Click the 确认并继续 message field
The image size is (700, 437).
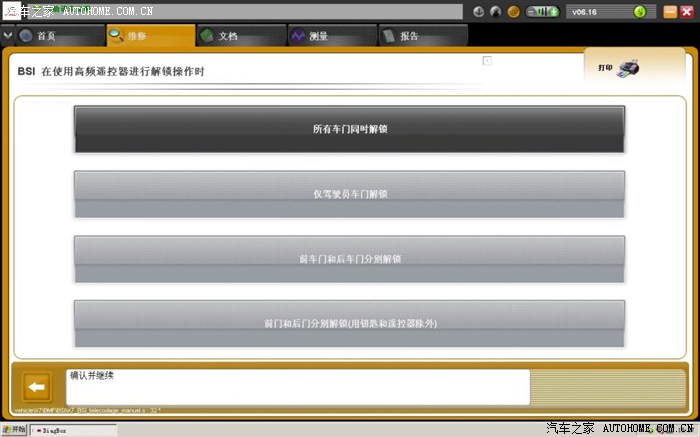point(297,387)
